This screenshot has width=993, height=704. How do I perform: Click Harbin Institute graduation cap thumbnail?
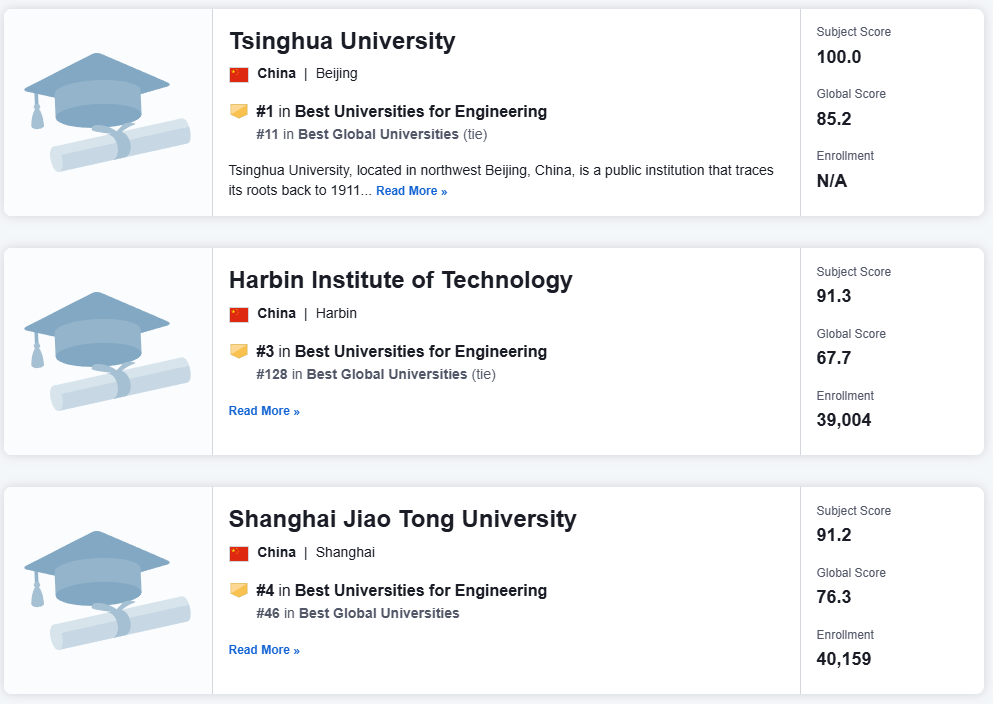tap(107, 351)
